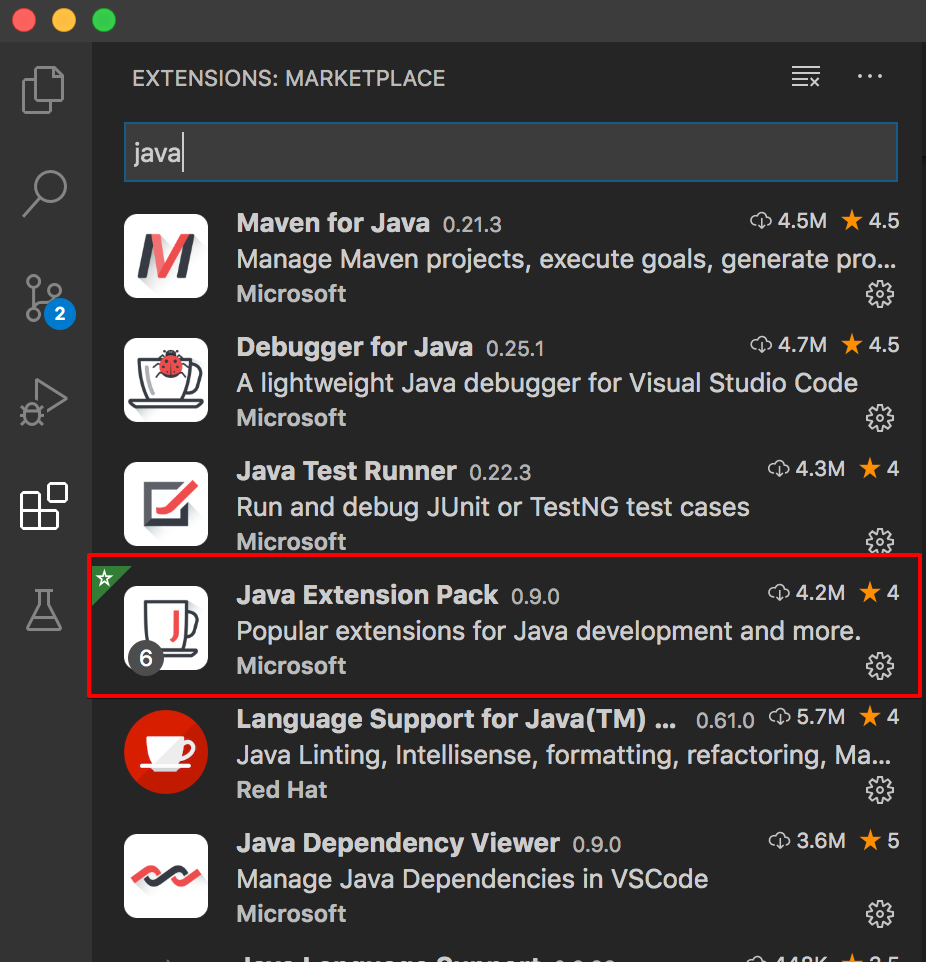Open the Search view in activity bar
The height and width of the screenshot is (962, 927).
pyautogui.click(x=44, y=193)
